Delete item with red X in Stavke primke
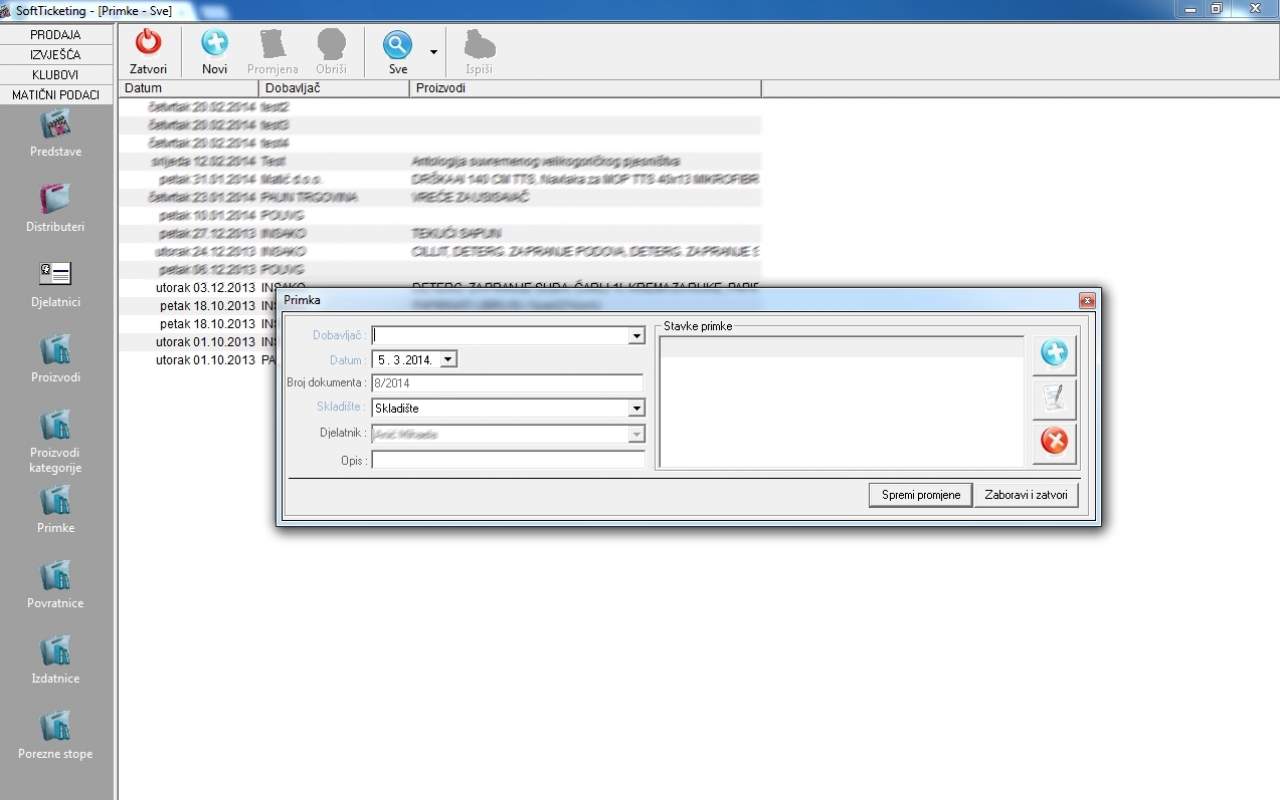This screenshot has height=800, width=1280. pos(1054,441)
